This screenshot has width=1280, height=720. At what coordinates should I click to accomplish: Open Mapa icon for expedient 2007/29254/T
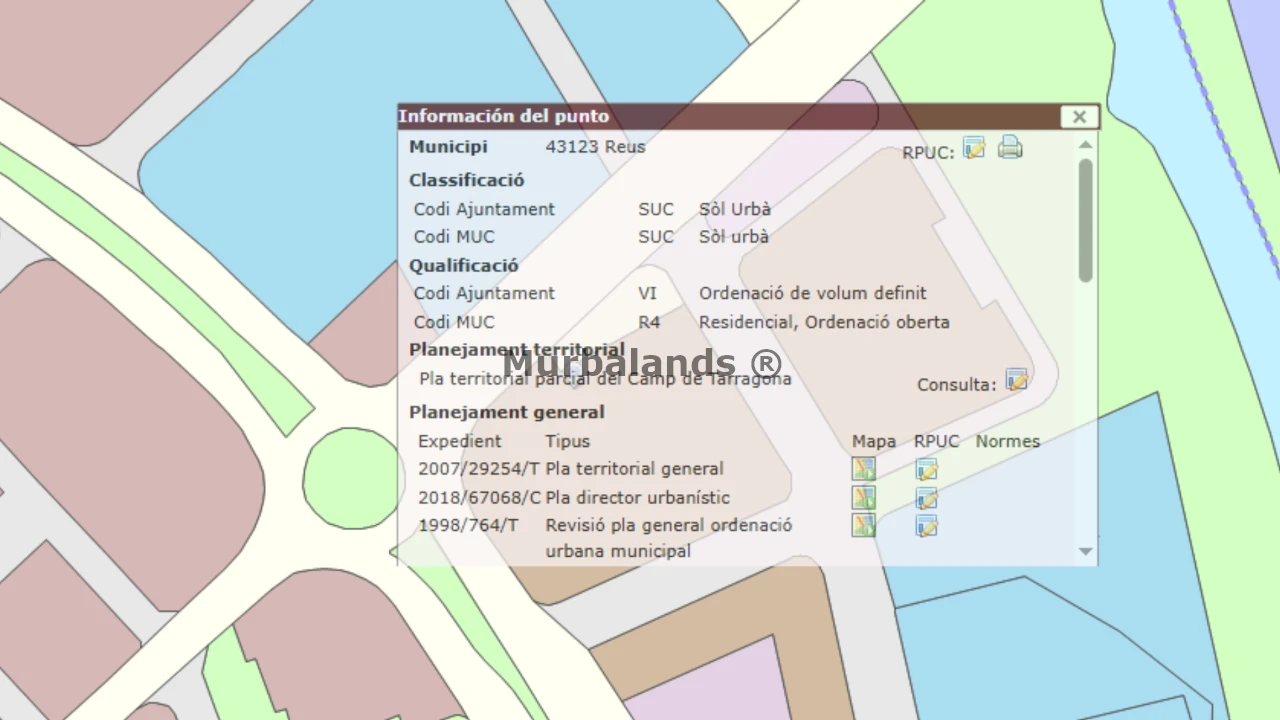(x=863, y=469)
